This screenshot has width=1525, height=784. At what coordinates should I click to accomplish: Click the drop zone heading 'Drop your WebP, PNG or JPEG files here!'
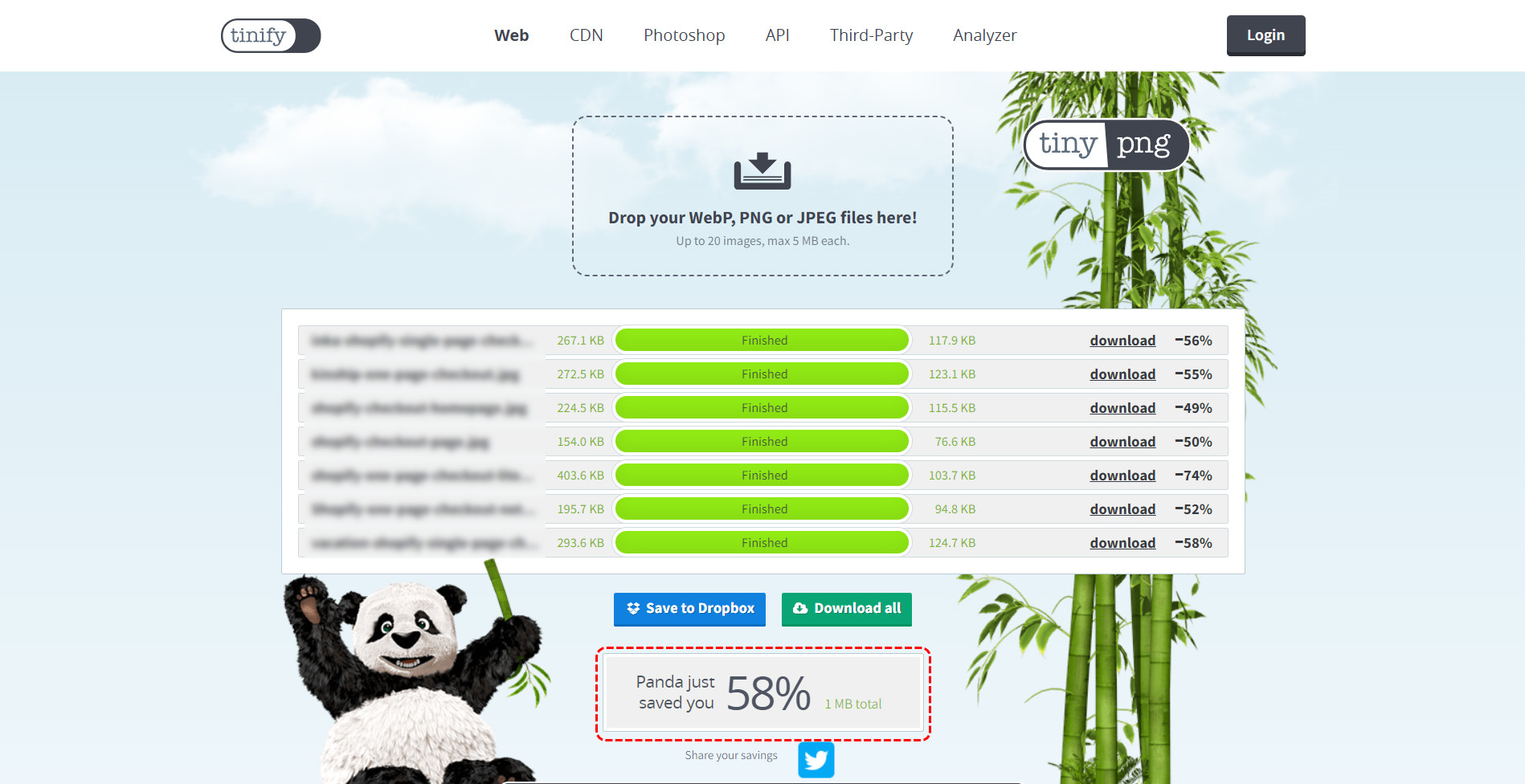pos(762,218)
